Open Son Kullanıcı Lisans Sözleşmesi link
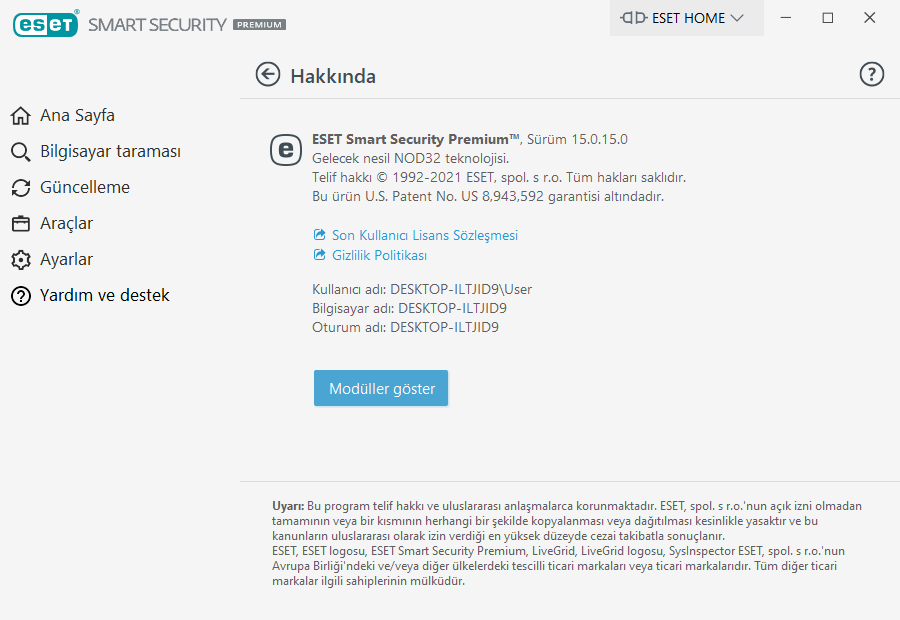This screenshot has height=620, width=900. pyautogui.click(x=424, y=235)
